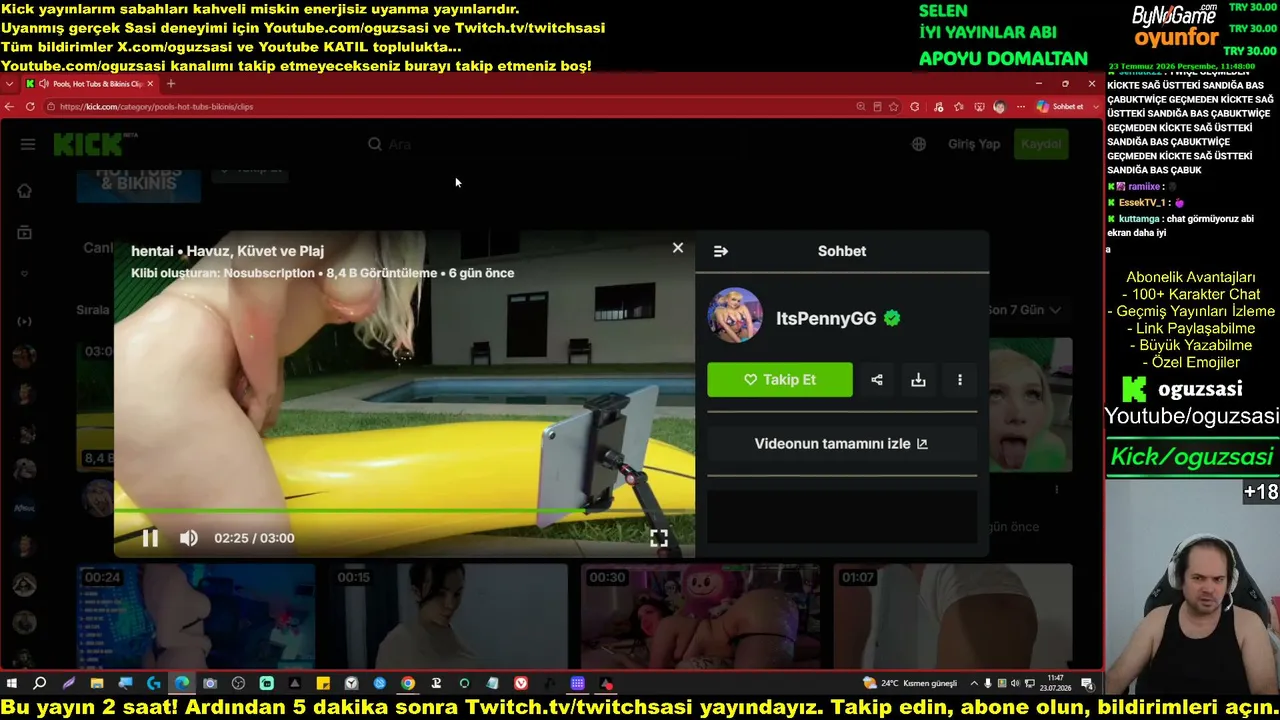Follow the channel with Takip Et
Screen dimensions: 1280x720
(780, 380)
